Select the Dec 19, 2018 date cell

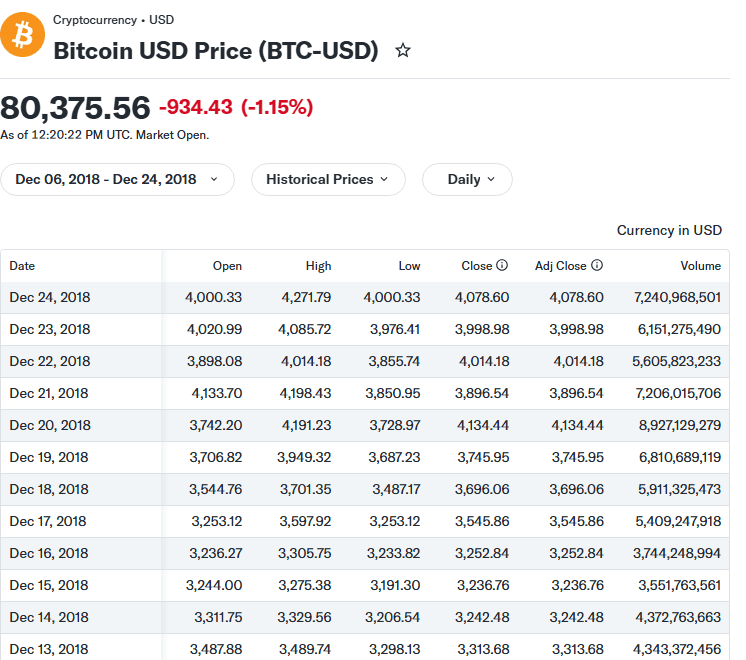49,457
